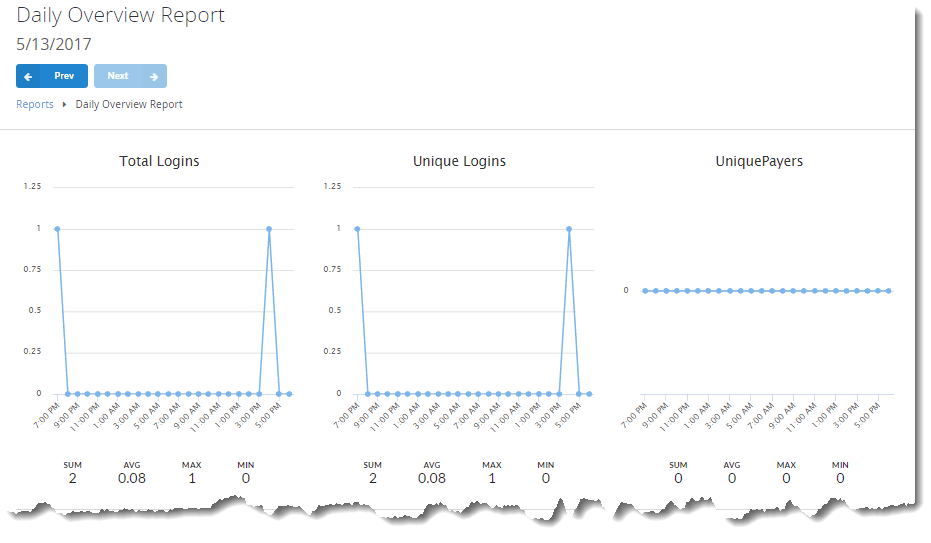Click UniquePayers SUM value 0
931x543 pixels.
tap(678, 478)
